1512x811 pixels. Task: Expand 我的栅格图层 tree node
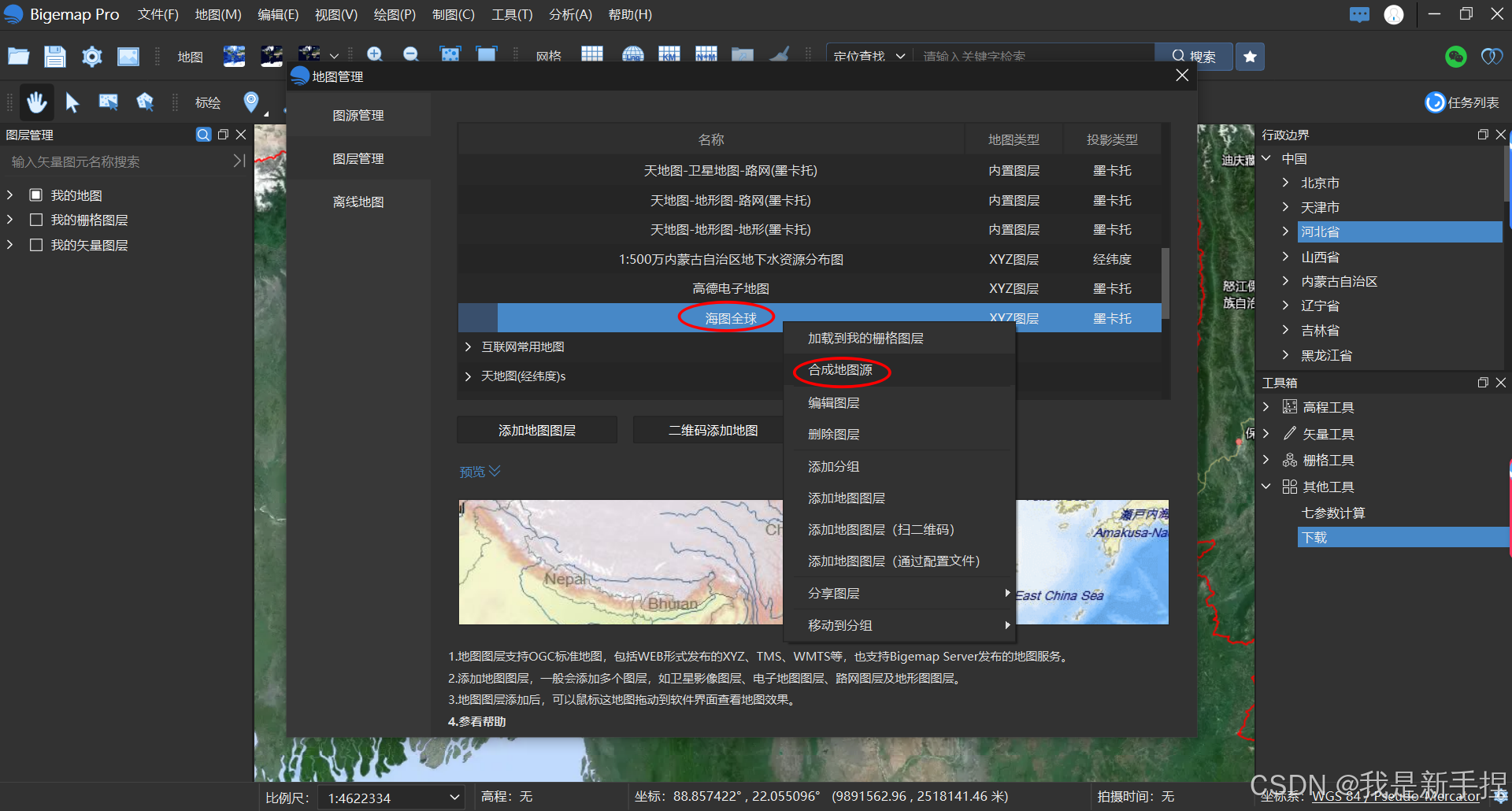(x=10, y=220)
